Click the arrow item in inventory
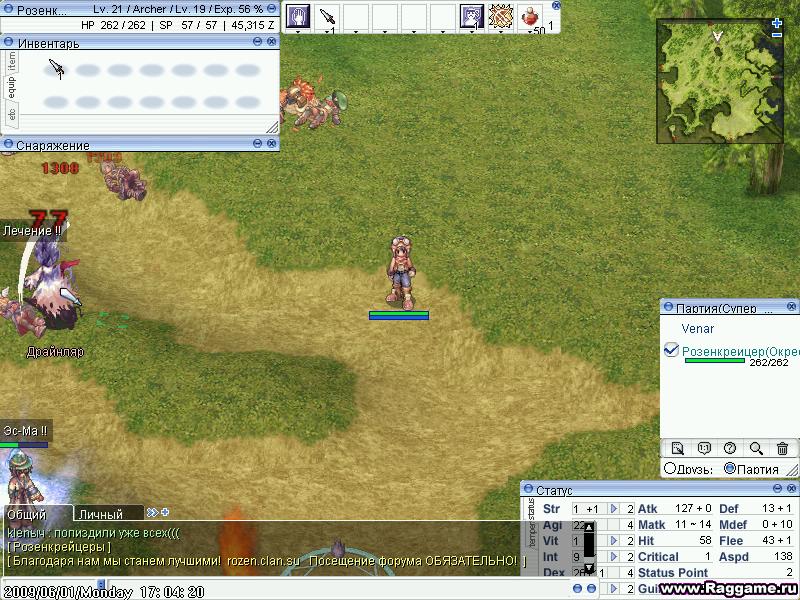Image resolution: width=800 pixels, height=600 pixels. 56,68
